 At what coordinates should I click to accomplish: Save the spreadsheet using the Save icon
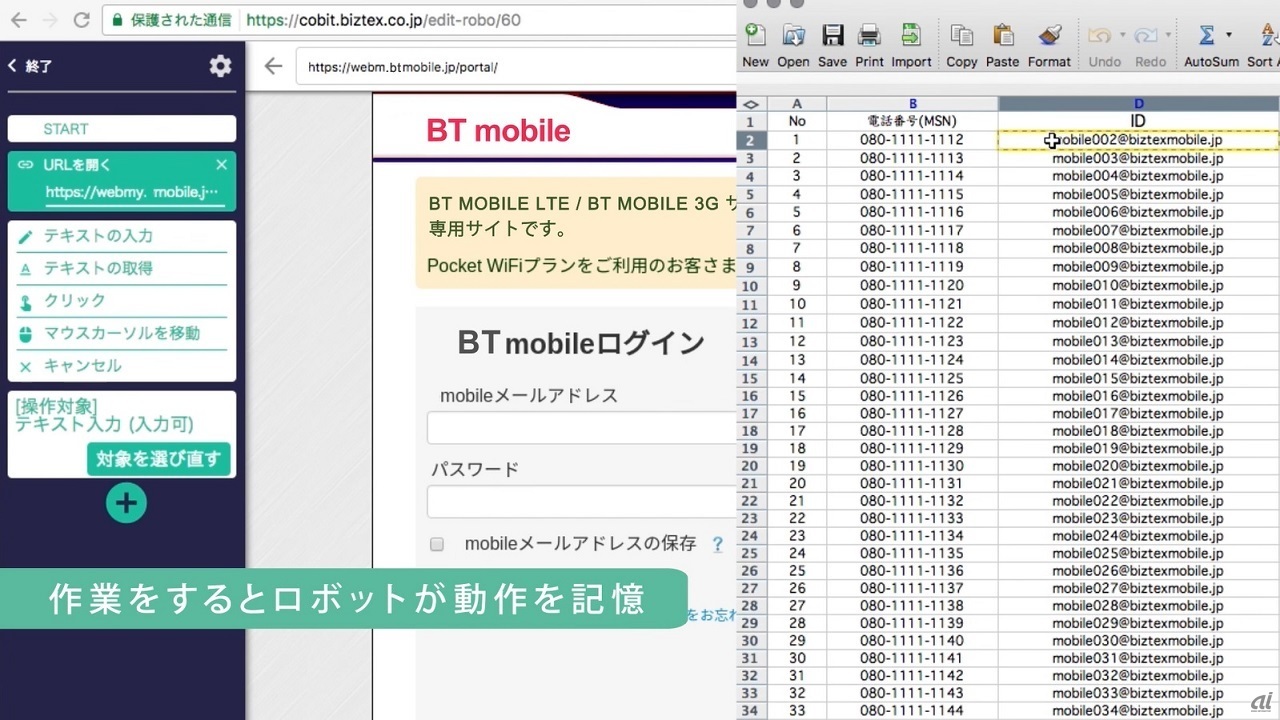coord(832,36)
